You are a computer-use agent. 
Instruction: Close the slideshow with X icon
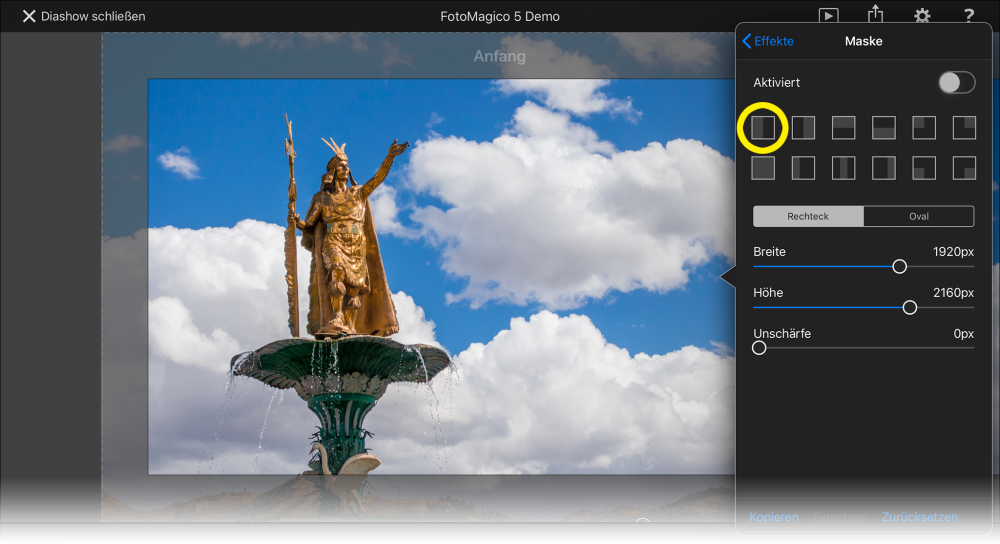29,16
